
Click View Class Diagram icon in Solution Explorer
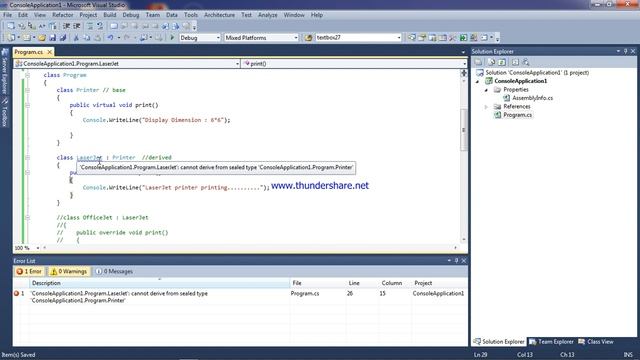(x=526, y=62)
